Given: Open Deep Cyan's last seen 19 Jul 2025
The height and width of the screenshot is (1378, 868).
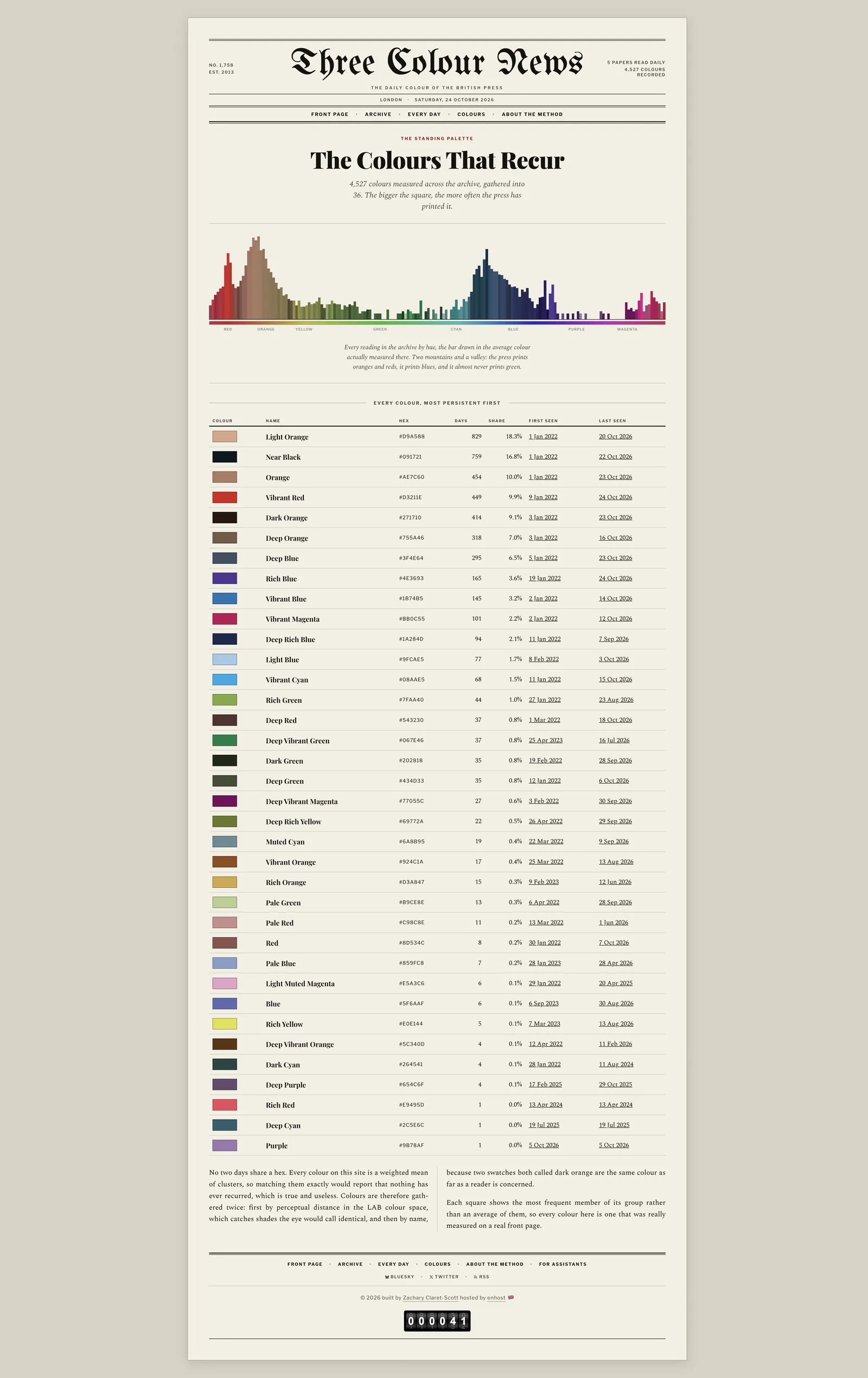Looking at the screenshot, I should 614,1125.
